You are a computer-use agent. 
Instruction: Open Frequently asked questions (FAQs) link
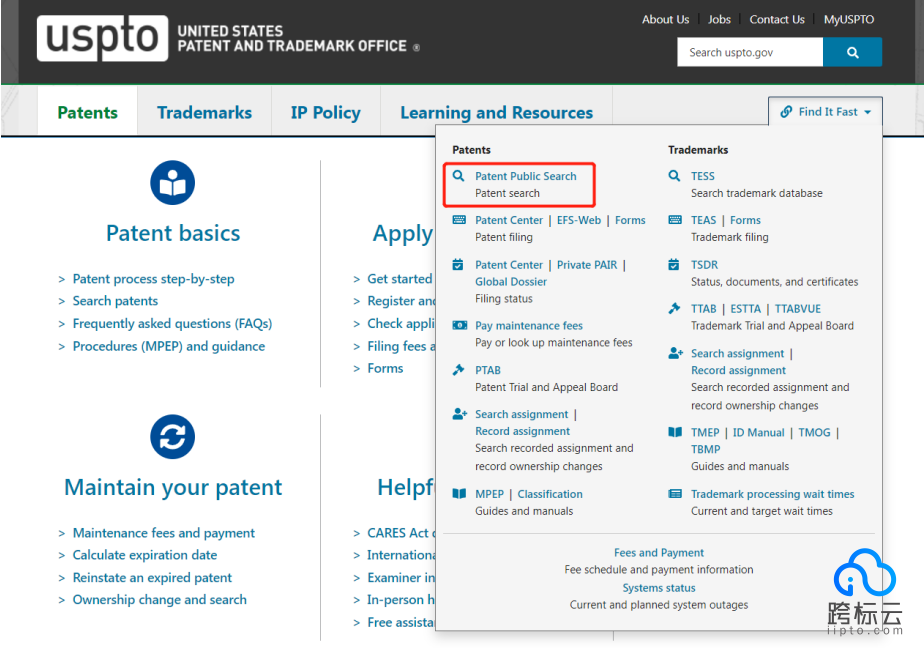(172, 323)
